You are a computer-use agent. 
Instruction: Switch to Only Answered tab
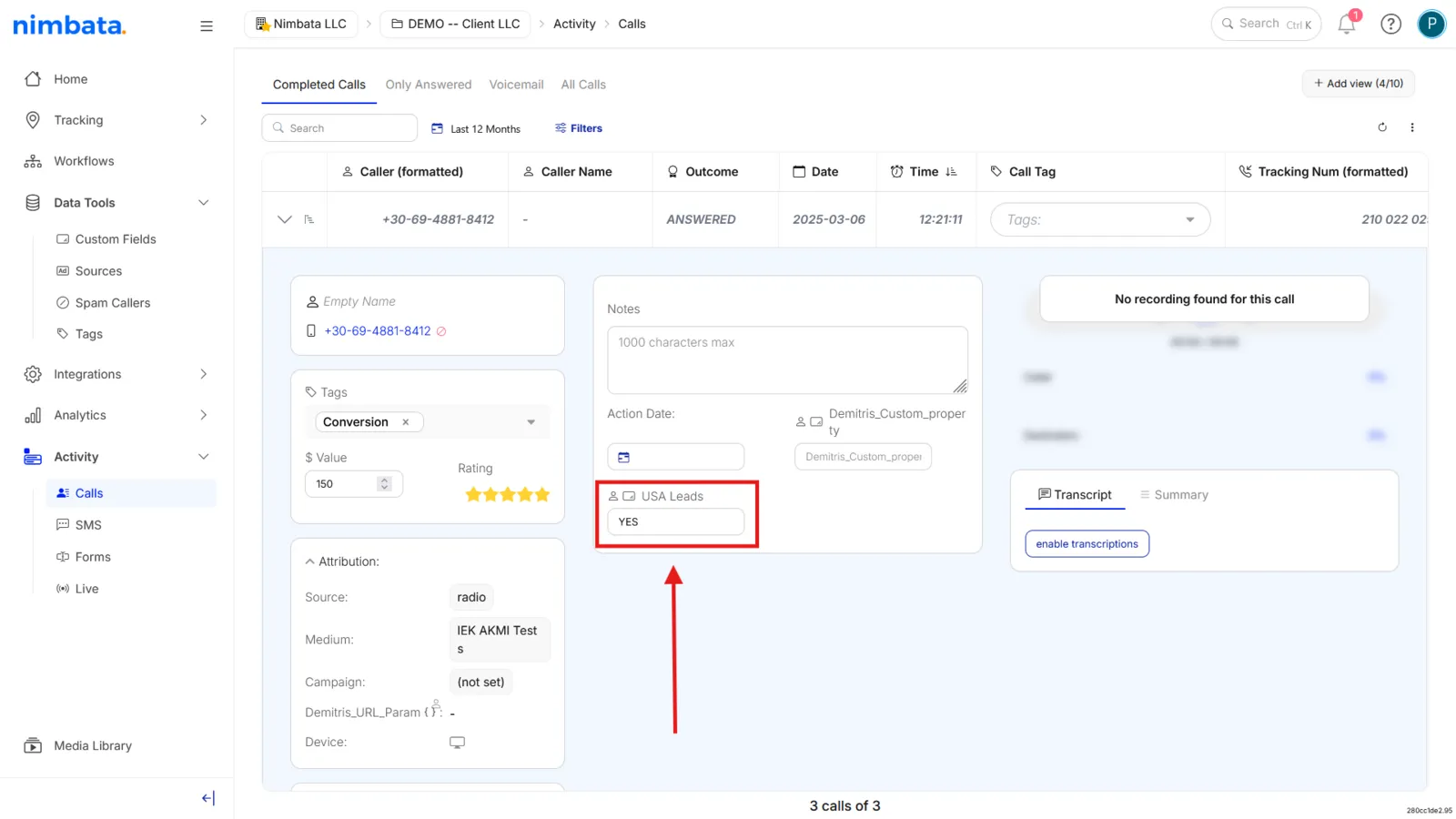pos(429,85)
